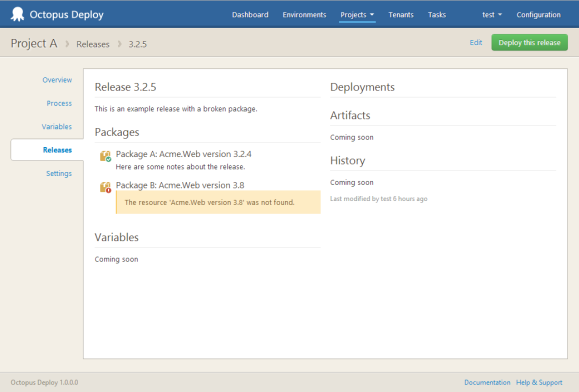The image size is (579, 392).
Task: Open Configuration in the top bar
Action: [x=538, y=15]
